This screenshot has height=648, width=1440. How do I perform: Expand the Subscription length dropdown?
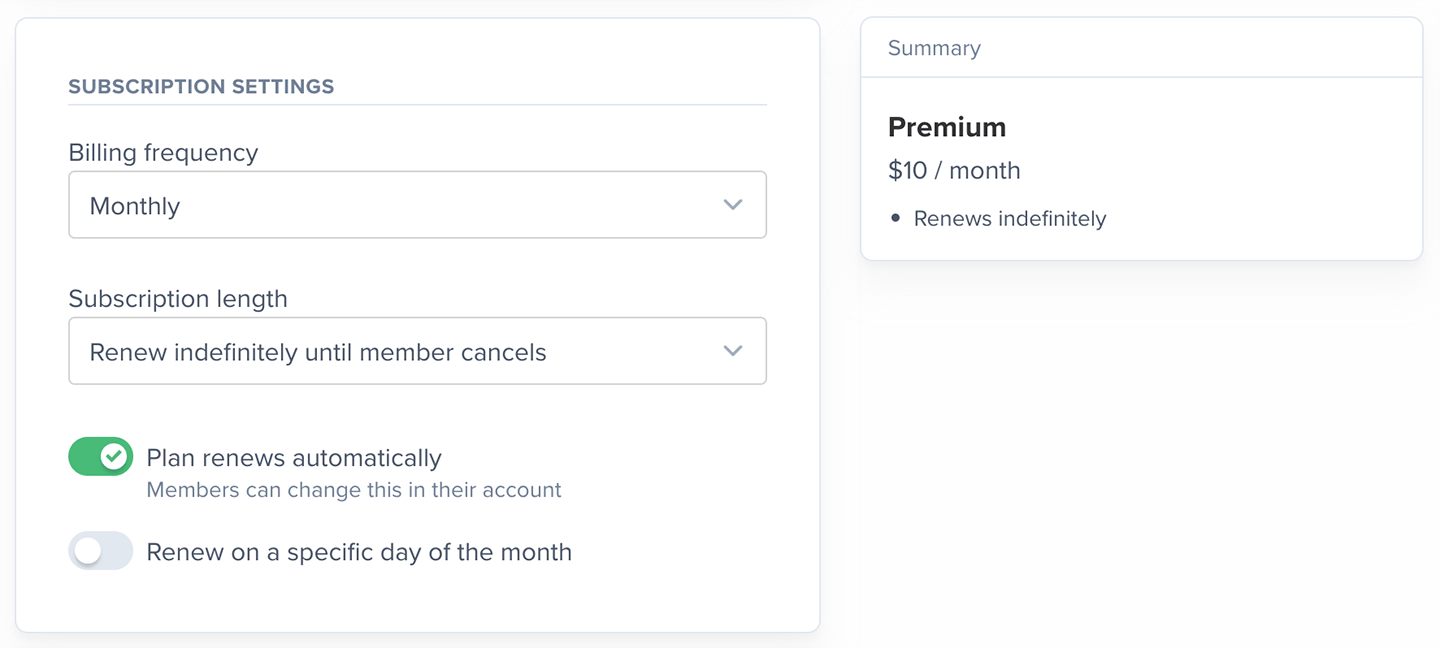[x=417, y=351]
